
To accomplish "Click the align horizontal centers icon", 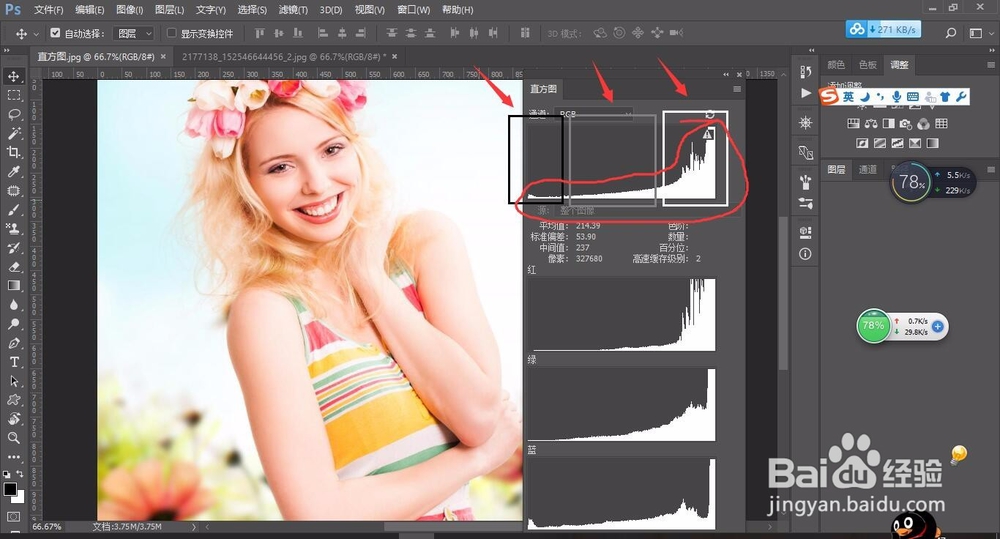I will pyautogui.click(x=342, y=33).
